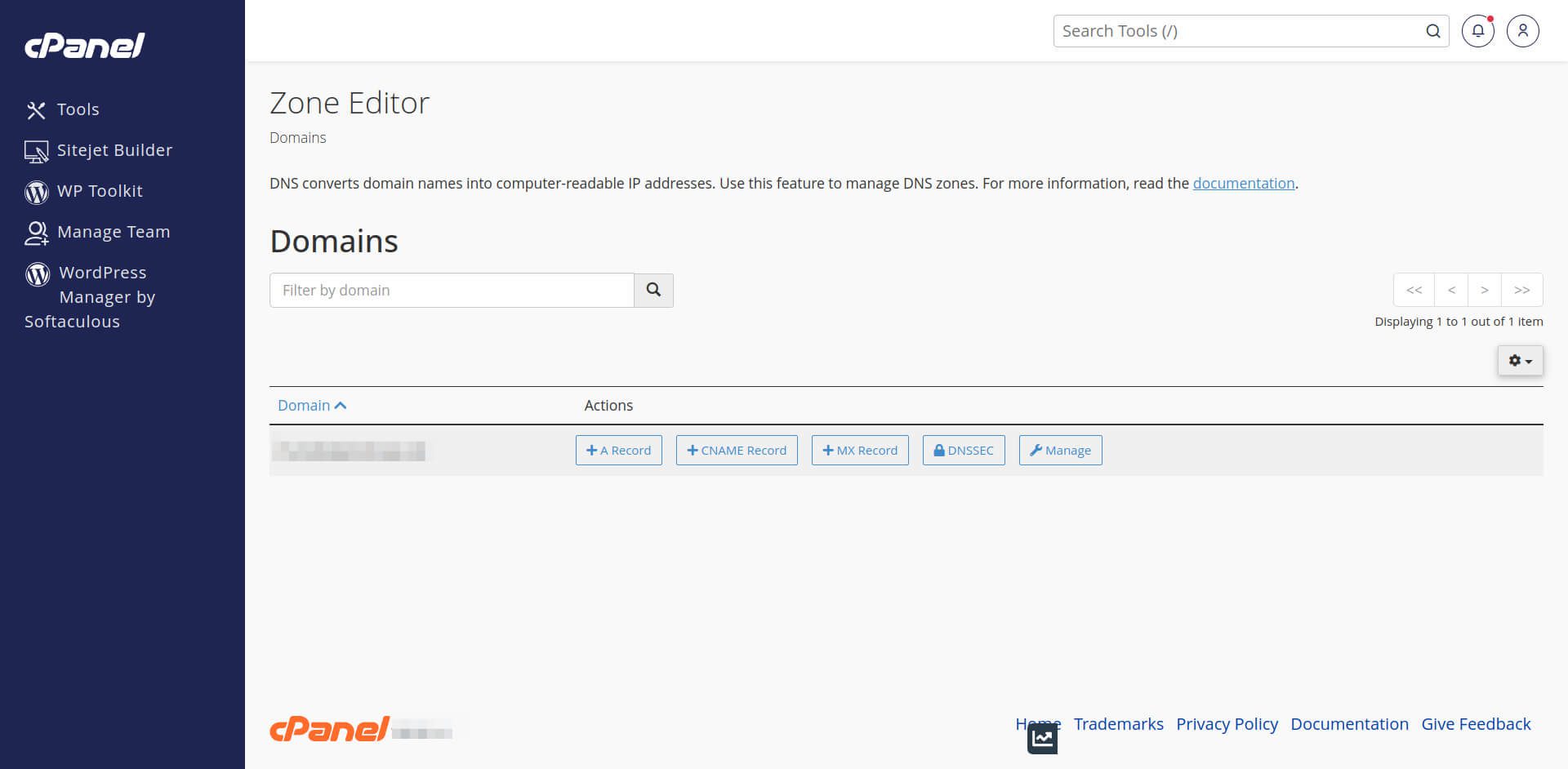Open the Give Feedback footer link
The height and width of the screenshot is (769, 1568).
pos(1476,724)
